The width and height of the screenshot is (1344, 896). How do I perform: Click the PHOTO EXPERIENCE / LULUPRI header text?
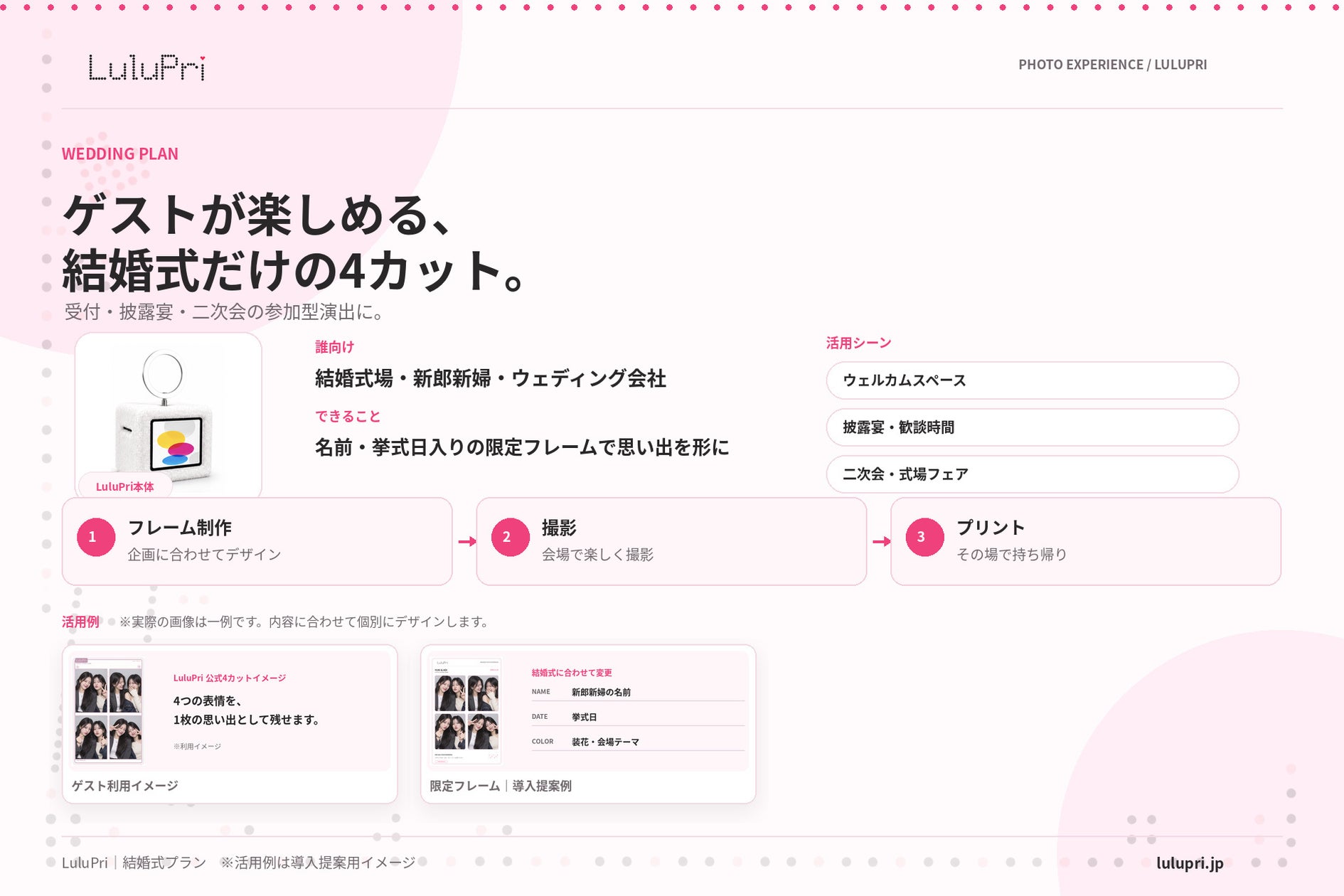pyautogui.click(x=1113, y=65)
